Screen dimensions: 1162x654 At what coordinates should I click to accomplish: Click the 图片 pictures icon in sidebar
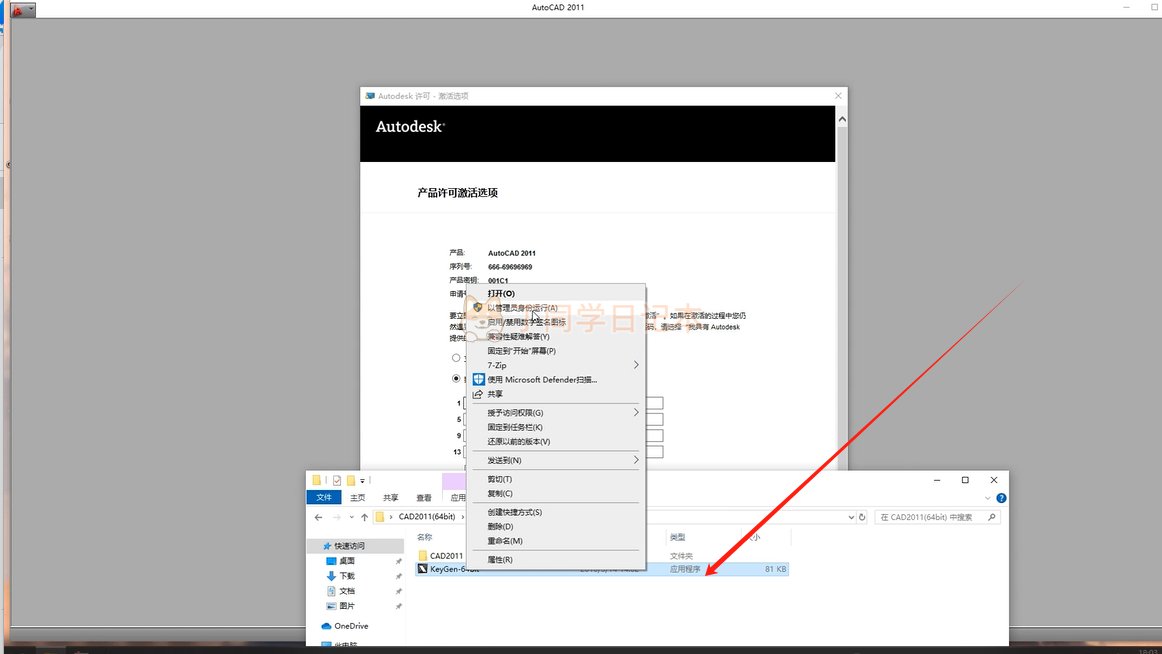[x=331, y=606]
